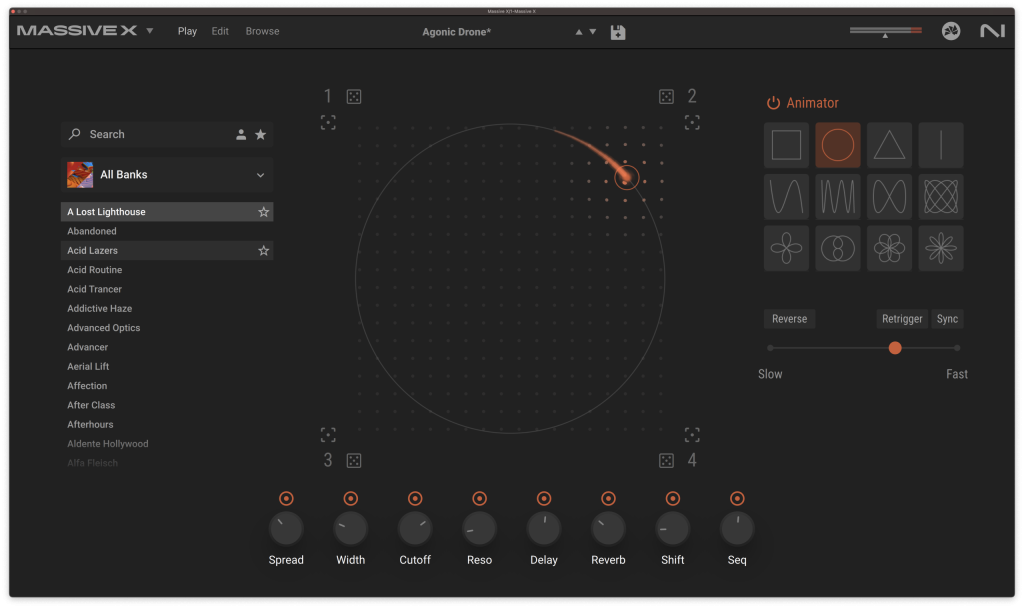Select the starburst animator shape

tap(941, 248)
